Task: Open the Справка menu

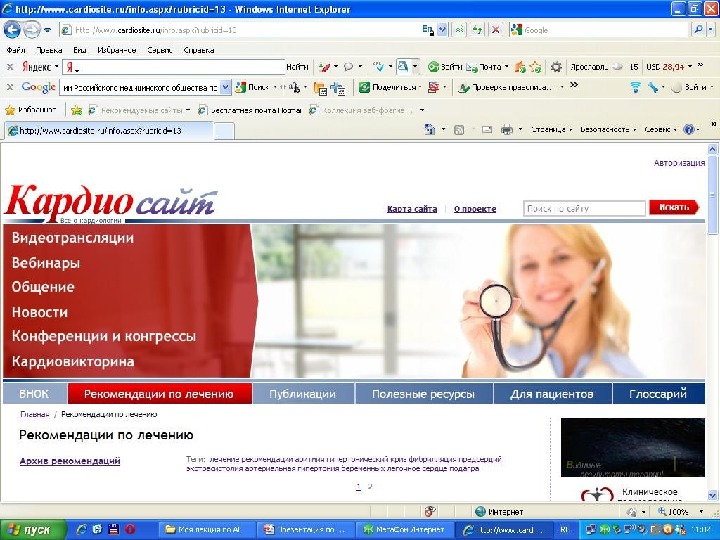Action: point(198,50)
